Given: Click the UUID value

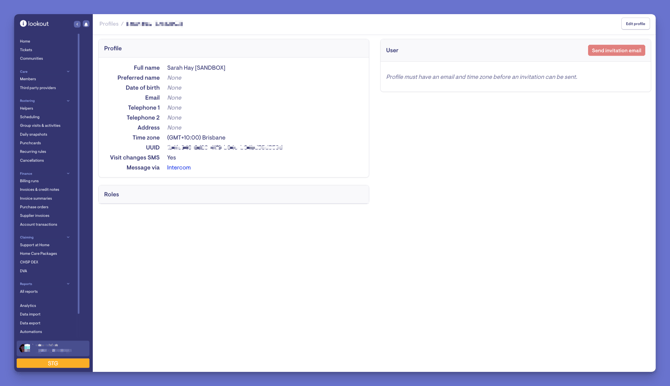Looking at the screenshot, I should pyautogui.click(x=225, y=148).
